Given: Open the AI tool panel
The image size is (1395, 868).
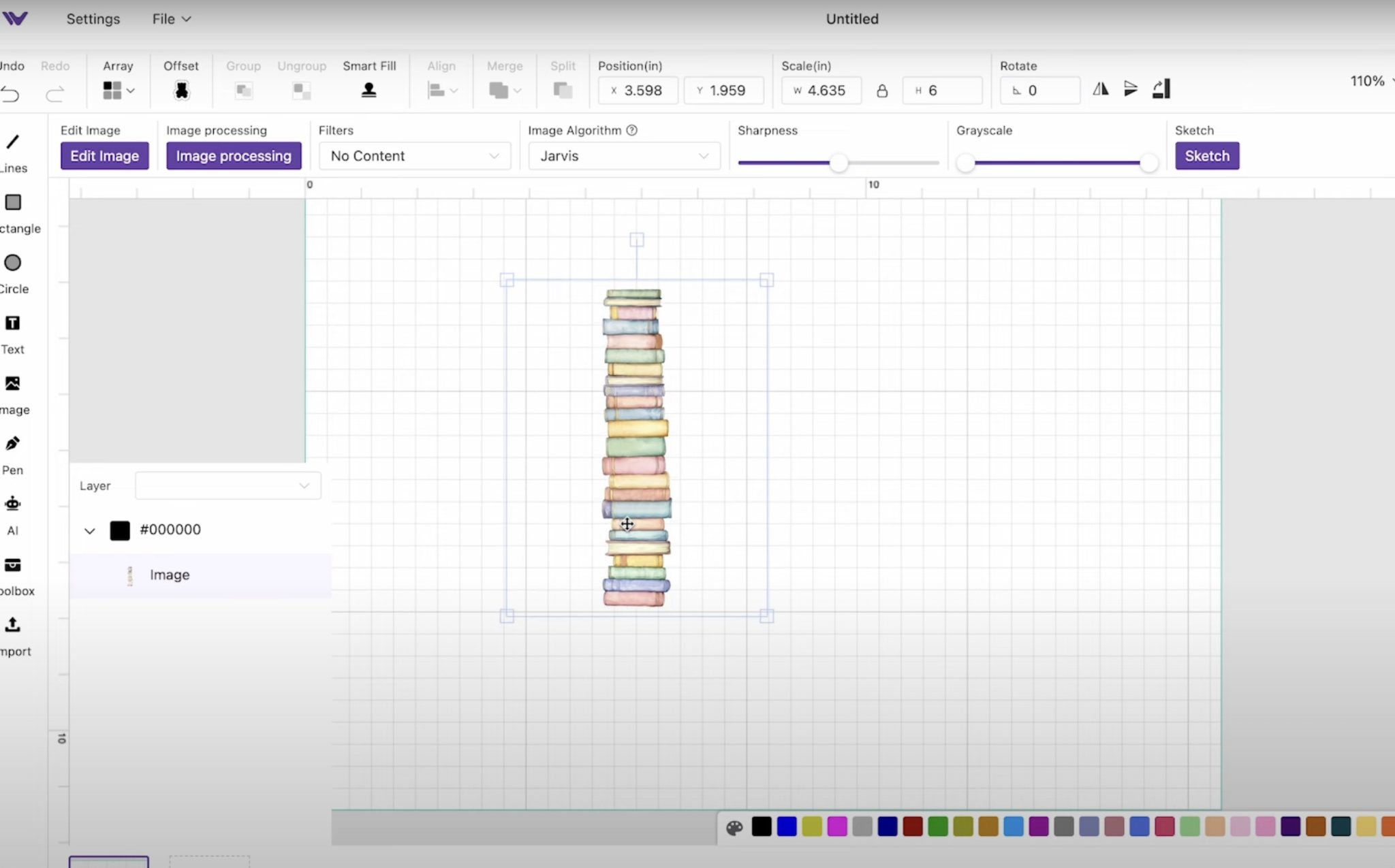Looking at the screenshot, I should [x=12, y=504].
